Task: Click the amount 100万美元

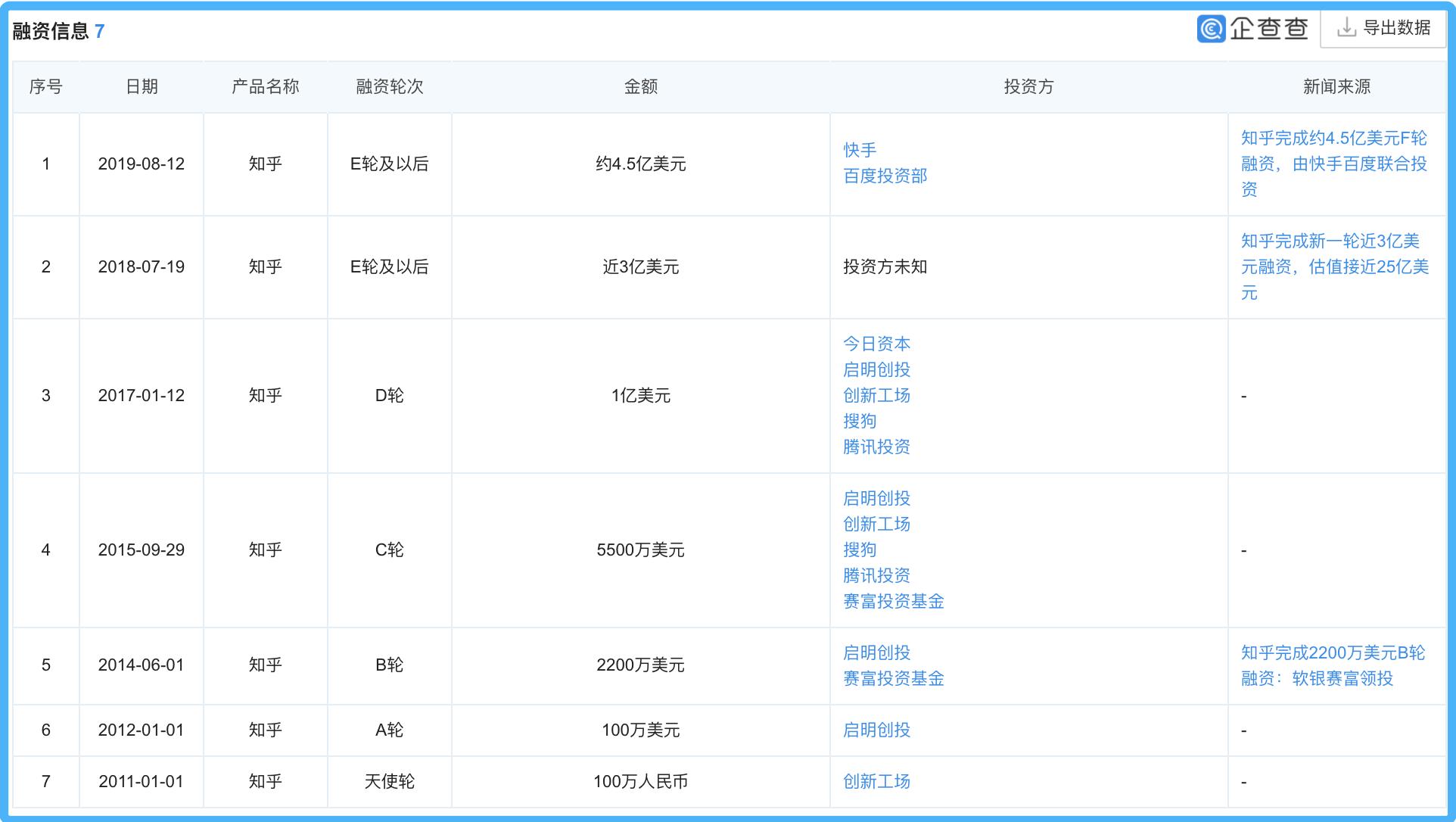Action: [x=641, y=730]
